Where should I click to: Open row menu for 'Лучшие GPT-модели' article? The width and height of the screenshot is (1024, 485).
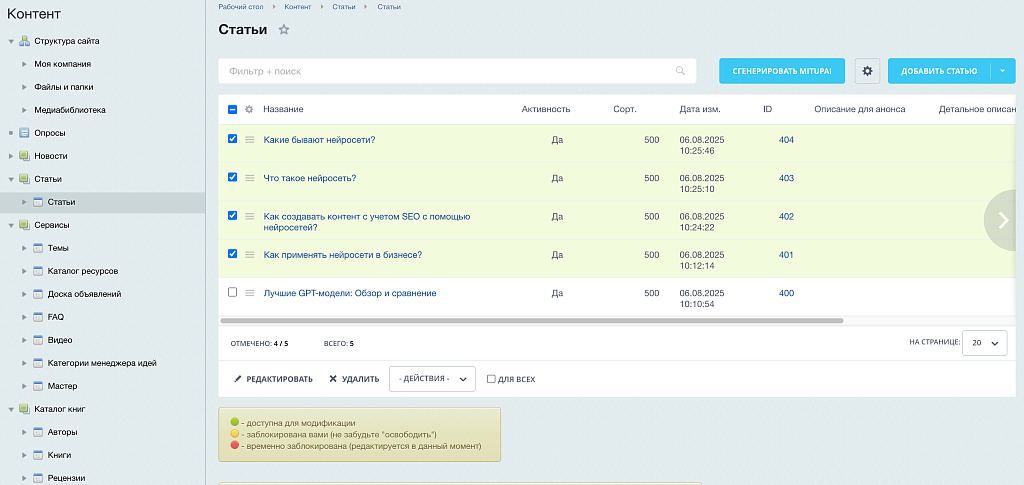[x=249, y=293]
